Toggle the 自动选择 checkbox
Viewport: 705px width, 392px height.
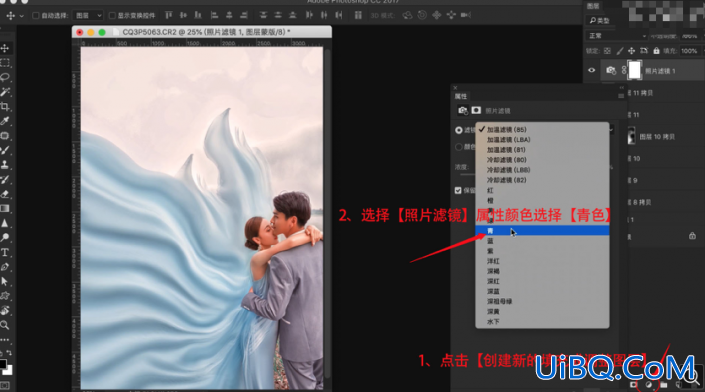36,16
